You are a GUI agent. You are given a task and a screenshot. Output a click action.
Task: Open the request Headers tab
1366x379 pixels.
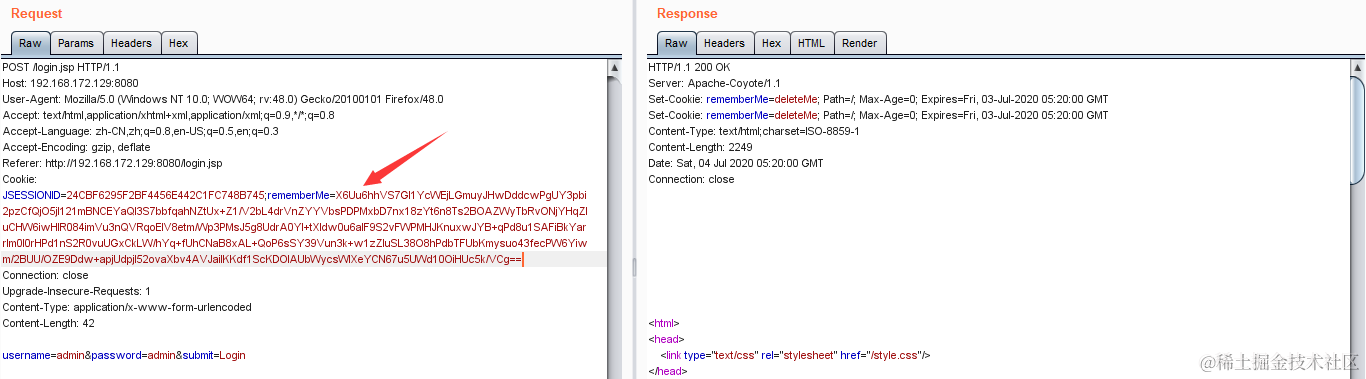pyautogui.click(x=131, y=43)
